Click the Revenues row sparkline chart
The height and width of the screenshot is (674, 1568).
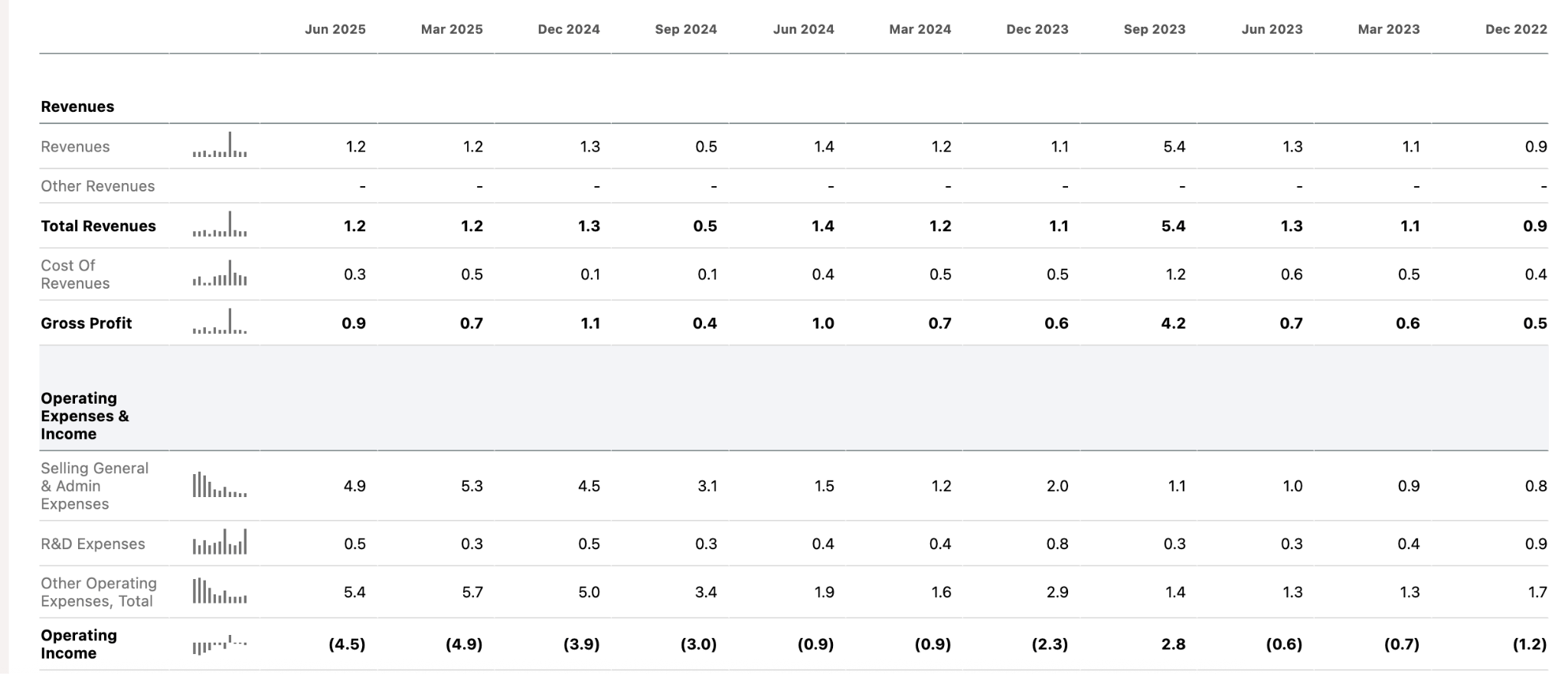[x=220, y=146]
